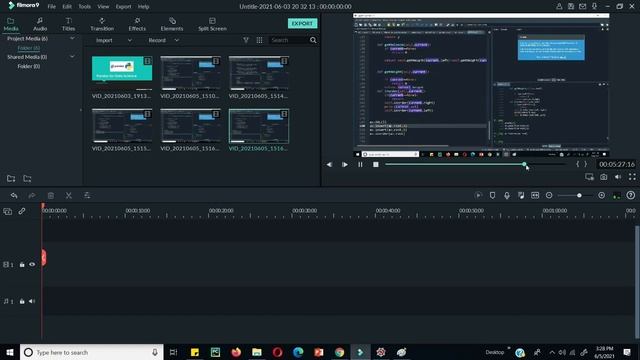This screenshot has height=360, width=640.
Task: Select the VID_20210605_1510 clip thumbnail
Action: click(191, 73)
